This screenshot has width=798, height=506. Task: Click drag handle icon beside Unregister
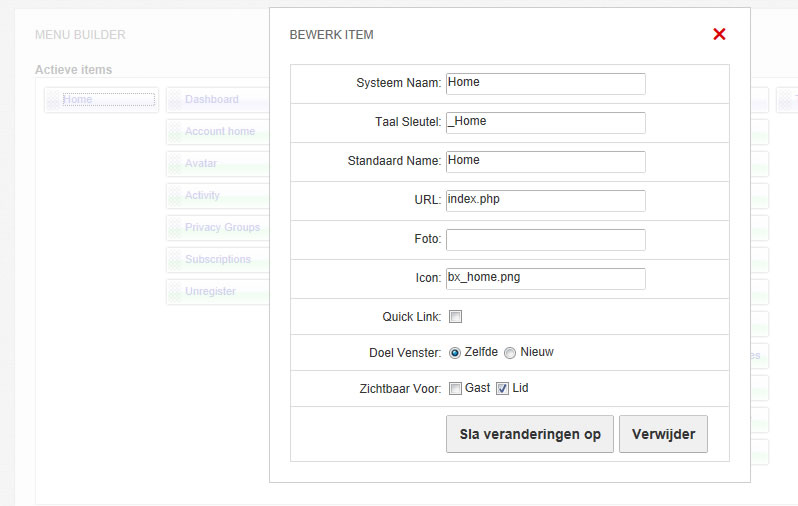pyautogui.click(x=176, y=292)
